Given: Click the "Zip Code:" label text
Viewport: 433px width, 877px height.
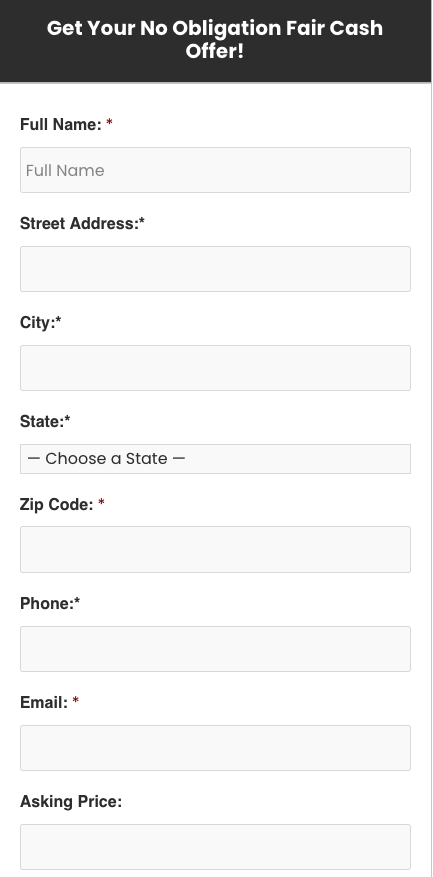Looking at the screenshot, I should tap(57, 504).
